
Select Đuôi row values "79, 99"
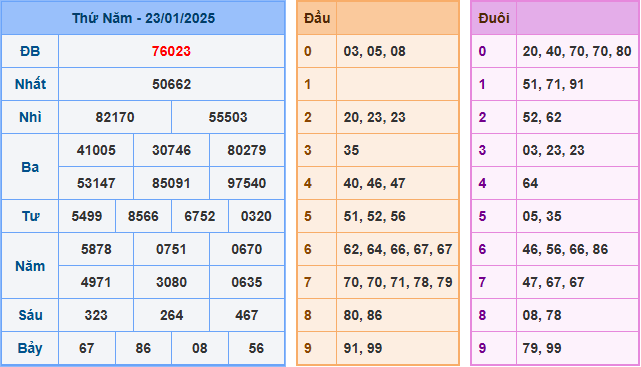(x=542, y=348)
